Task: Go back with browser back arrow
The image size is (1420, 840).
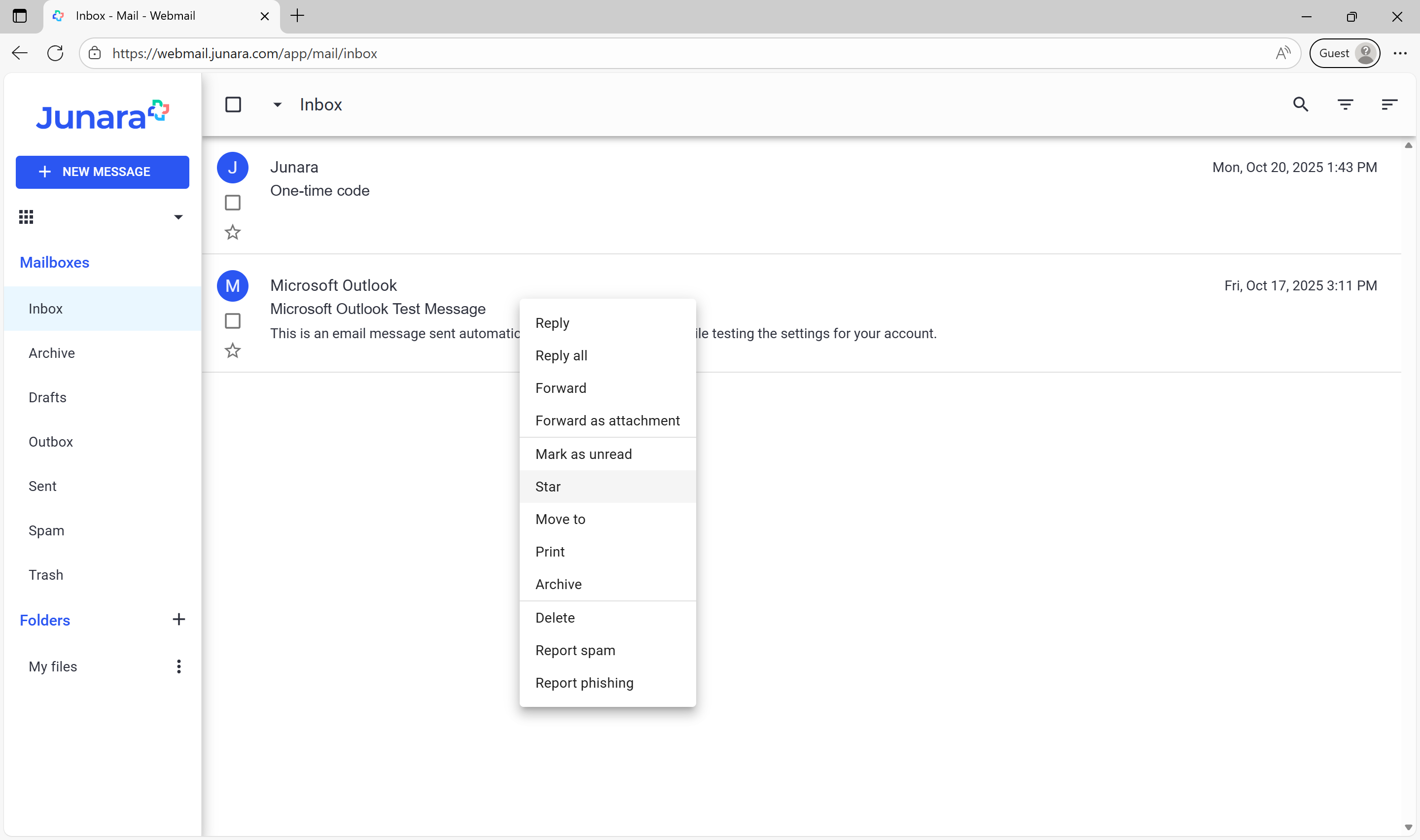Action: coord(20,53)
